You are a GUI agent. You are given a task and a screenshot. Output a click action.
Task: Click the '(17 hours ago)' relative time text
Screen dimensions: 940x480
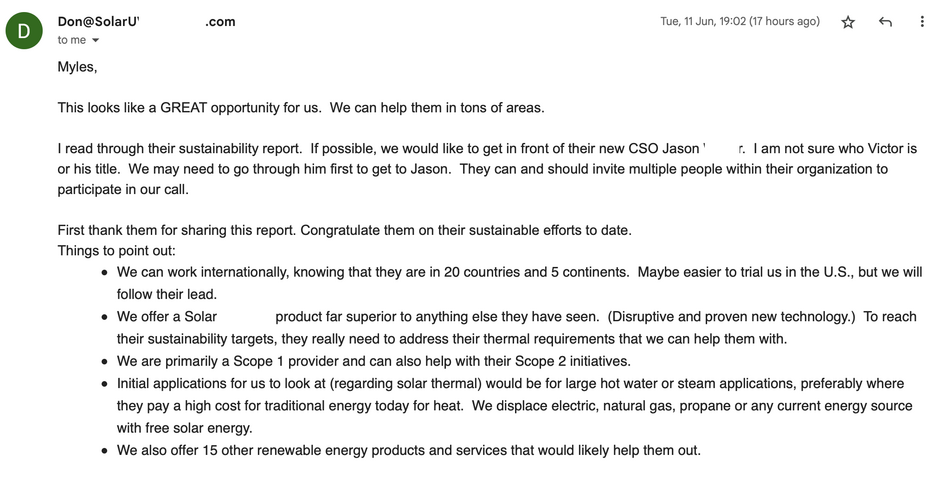[783, 22]
